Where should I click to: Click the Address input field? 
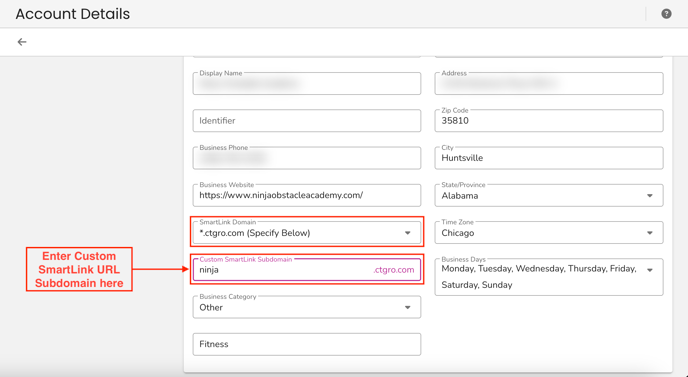(549, 83)
